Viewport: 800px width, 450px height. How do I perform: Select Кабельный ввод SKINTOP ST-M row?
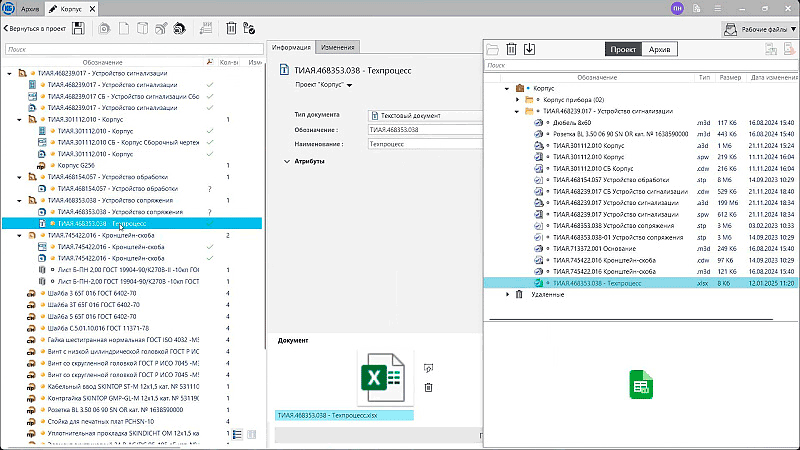pyautogui.click(x=123, y=387)
